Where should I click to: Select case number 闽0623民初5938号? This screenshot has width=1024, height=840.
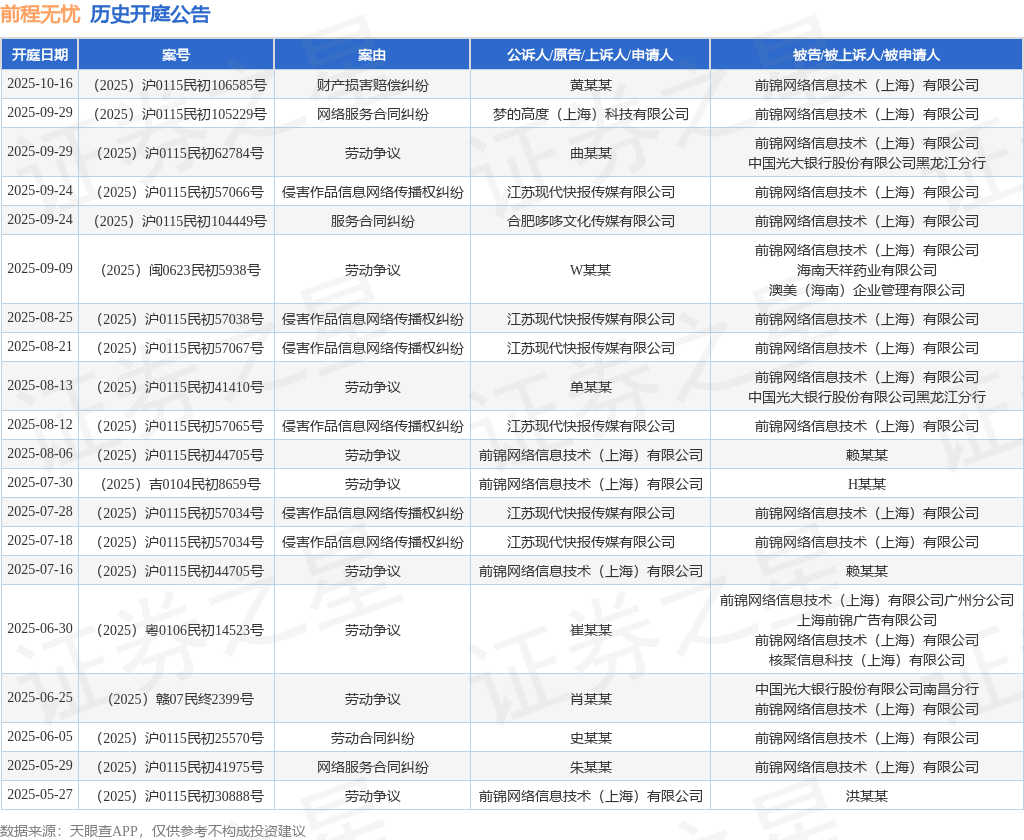click(x=180, y=270)
